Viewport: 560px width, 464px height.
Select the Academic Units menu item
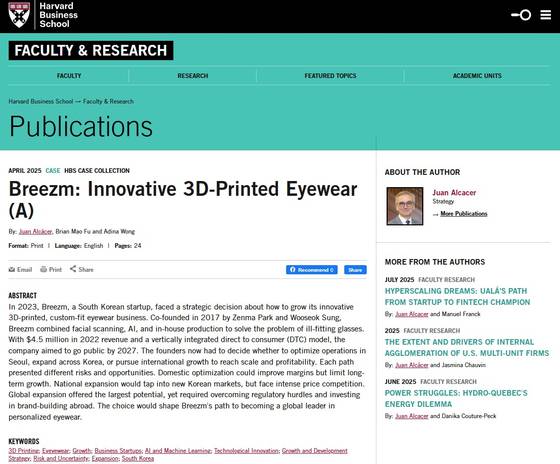tap(477, 76)
